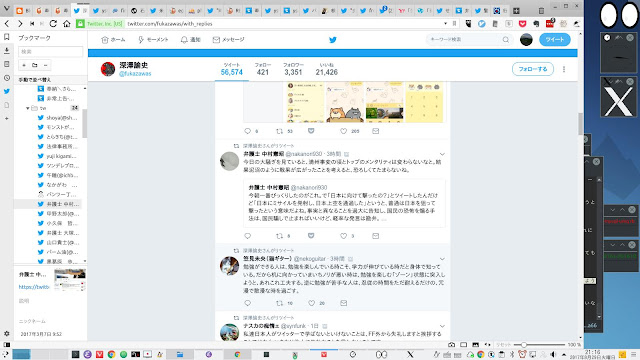Open the Notifications nav item
Viewport: 640px width, 360px height.
191,40
